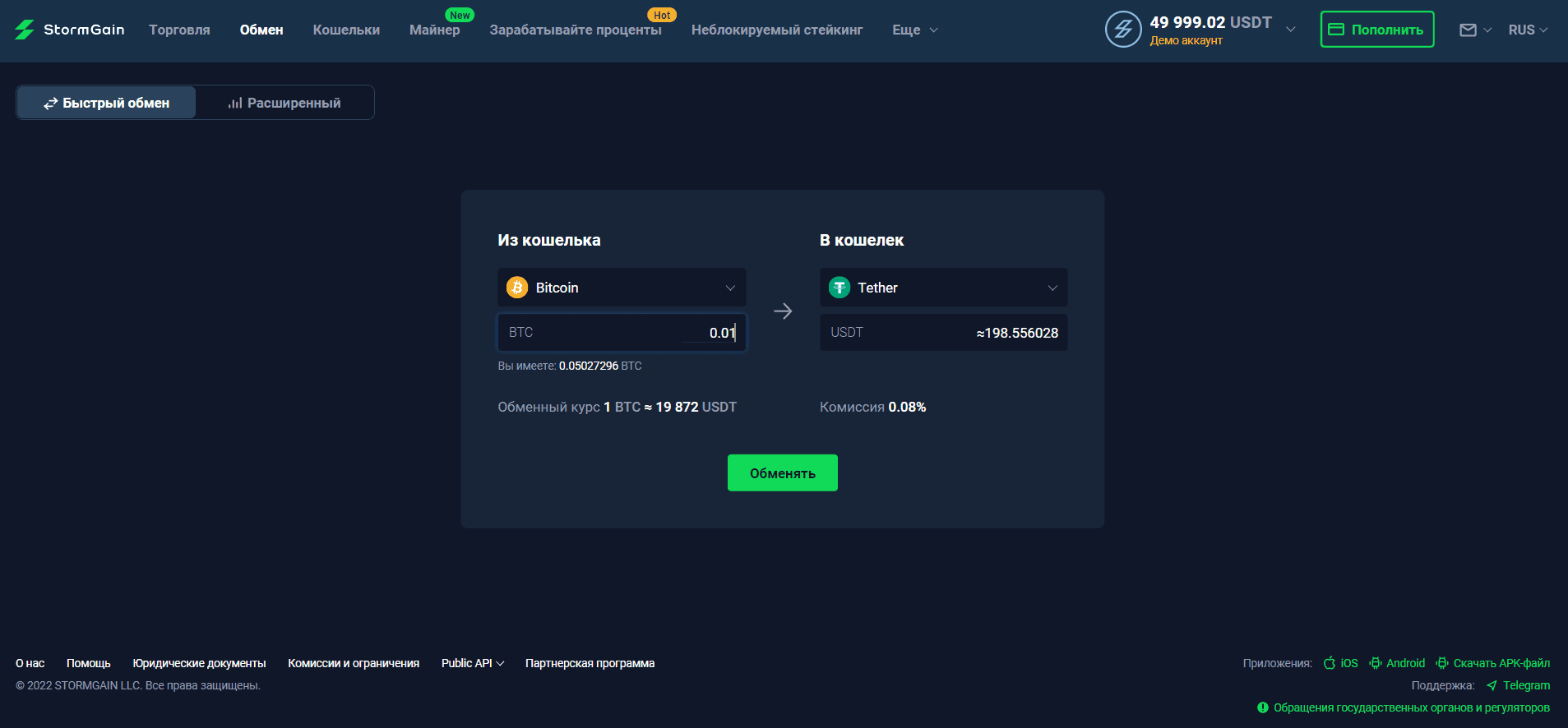Screen dimensions: 1568x728
Task: Go to Кошельки section
Action: (x=346, y=30)
